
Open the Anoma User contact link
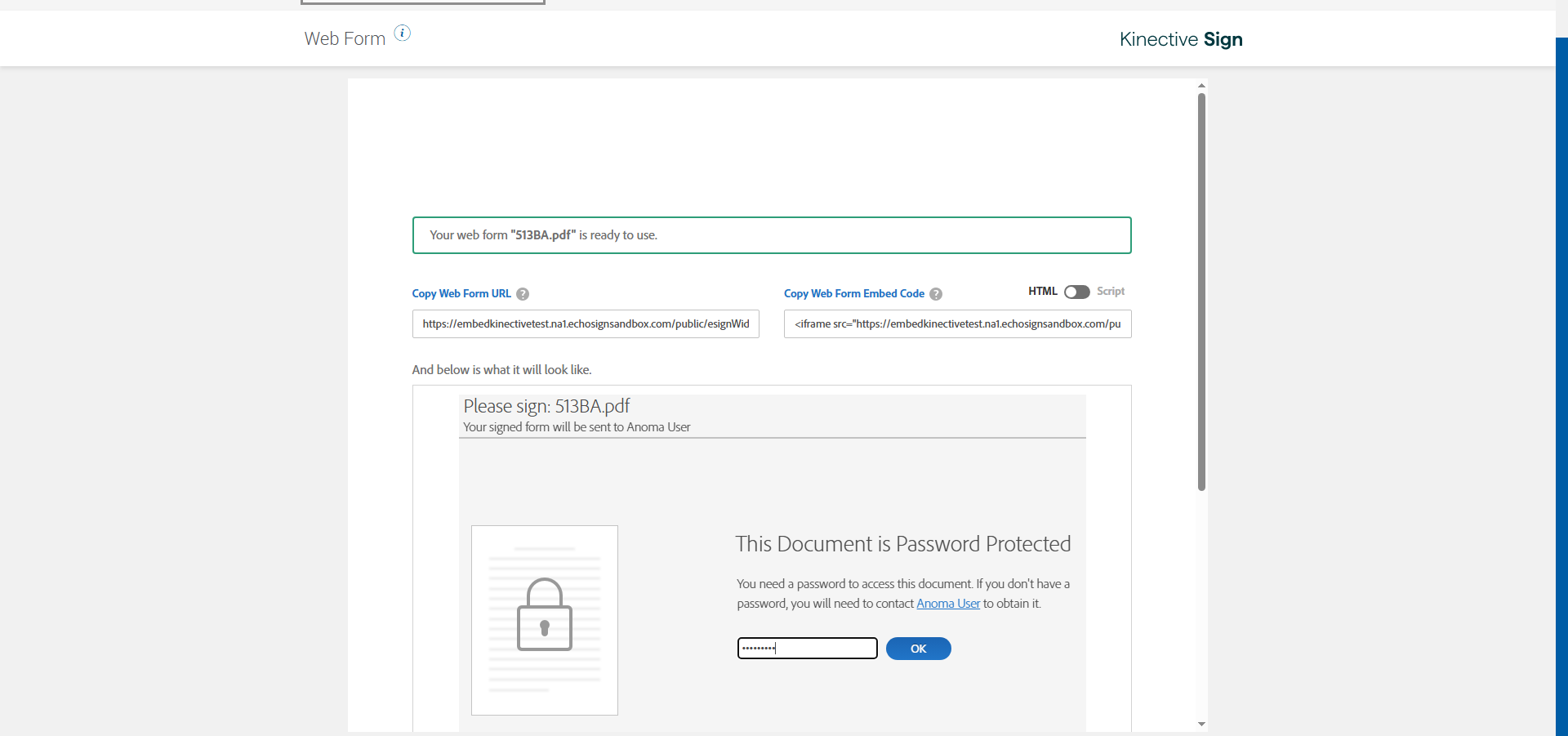click(948, 604)
